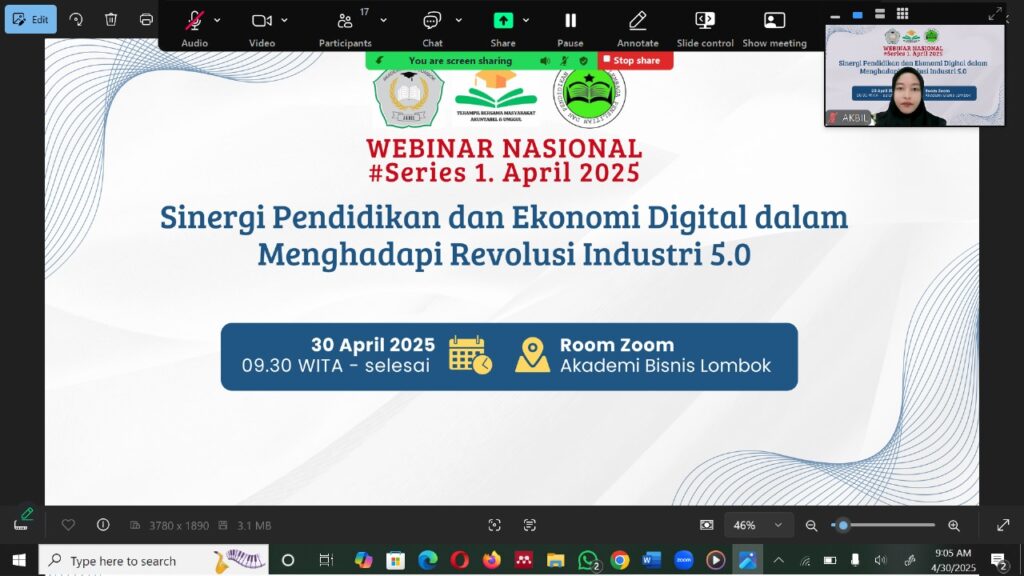The width and height of the screenshot is (1024, 576).
Task: Open the Chat panel
Action: tap(432, 28)
